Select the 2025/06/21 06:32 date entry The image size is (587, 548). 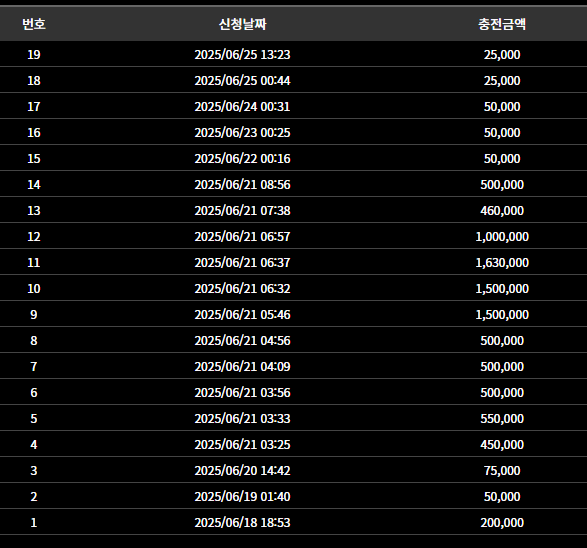pos(242,289)
